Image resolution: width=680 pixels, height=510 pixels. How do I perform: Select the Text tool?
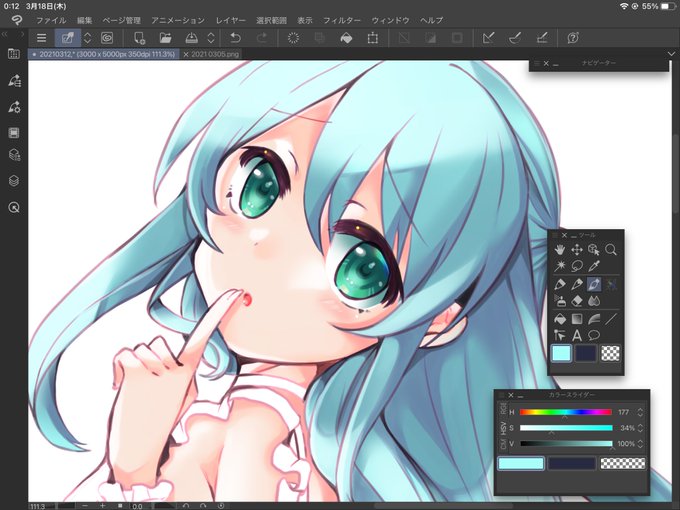click(577, 335)
